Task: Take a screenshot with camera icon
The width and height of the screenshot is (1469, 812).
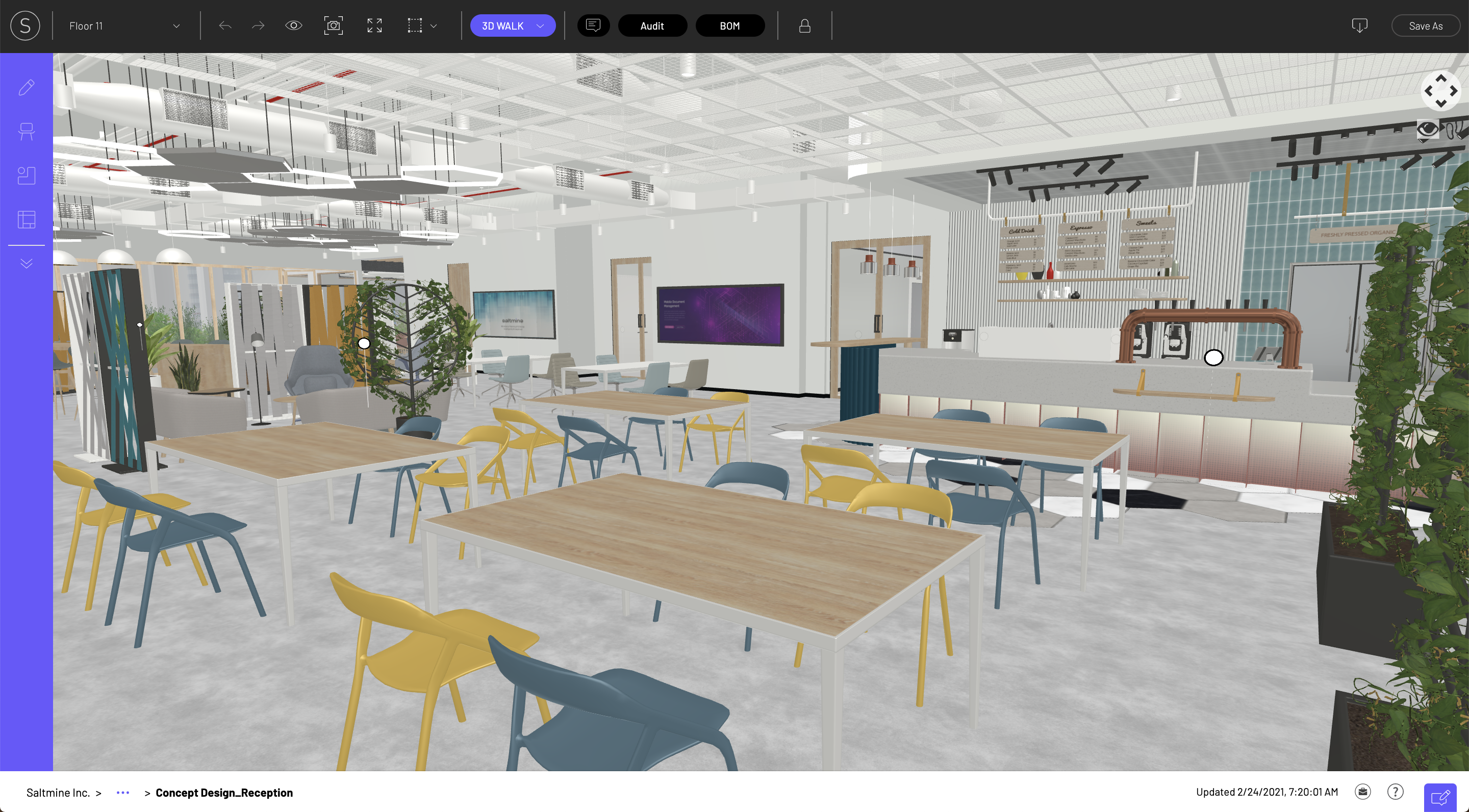Action: tap(333, 26)
